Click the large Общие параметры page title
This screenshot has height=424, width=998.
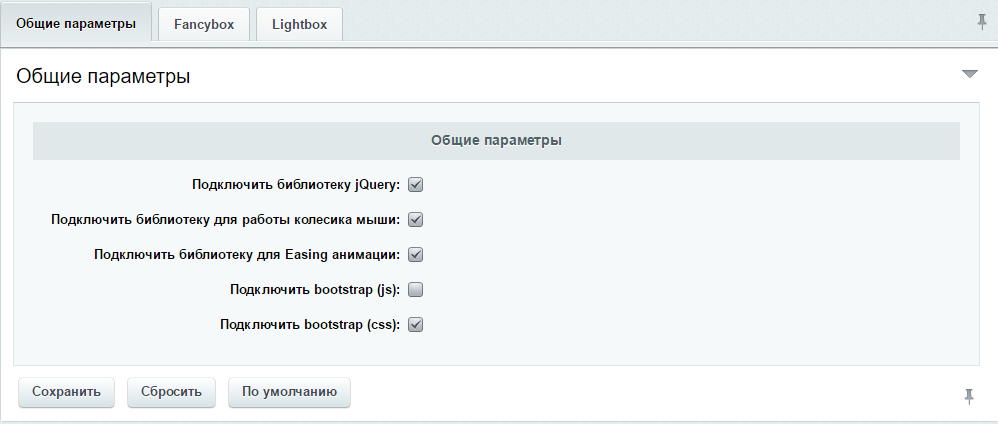[103, 77]
